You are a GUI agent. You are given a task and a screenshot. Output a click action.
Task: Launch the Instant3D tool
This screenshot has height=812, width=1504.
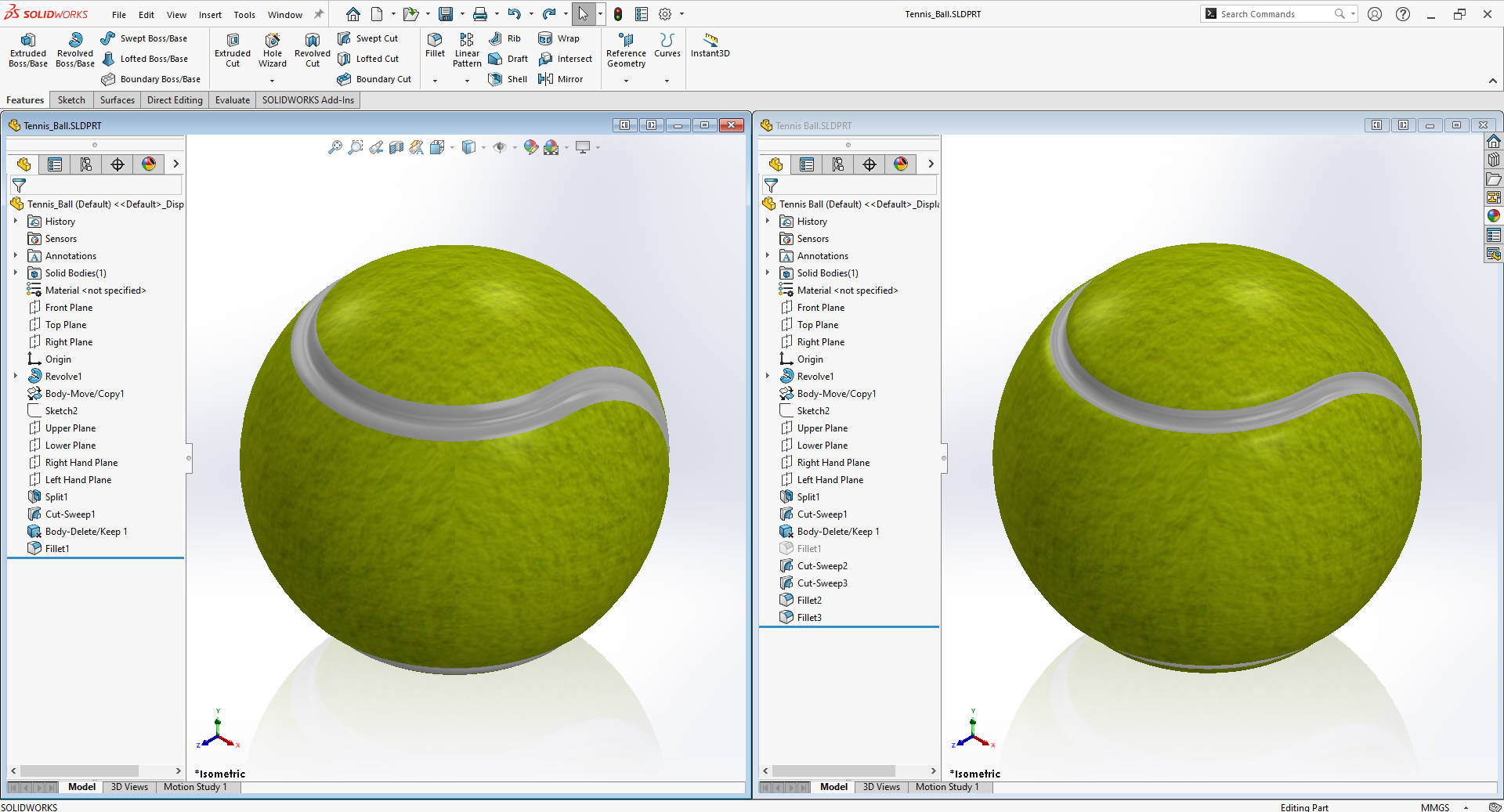pos(710,45)
